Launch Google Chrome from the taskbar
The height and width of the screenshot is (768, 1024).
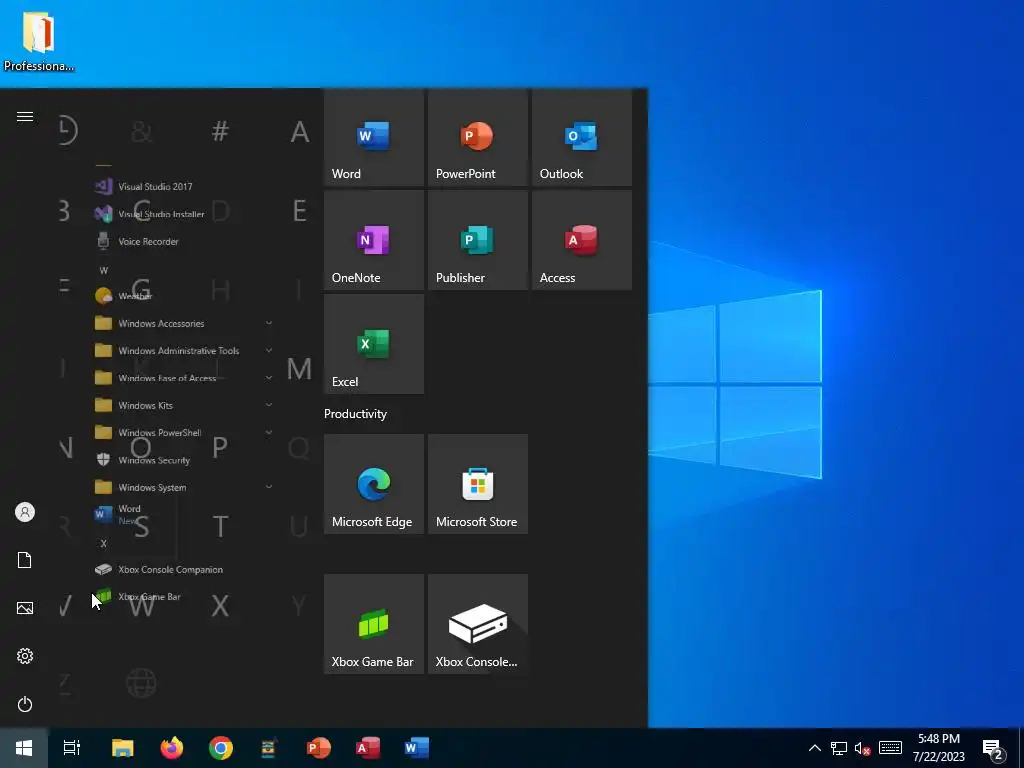coord(221,748)
